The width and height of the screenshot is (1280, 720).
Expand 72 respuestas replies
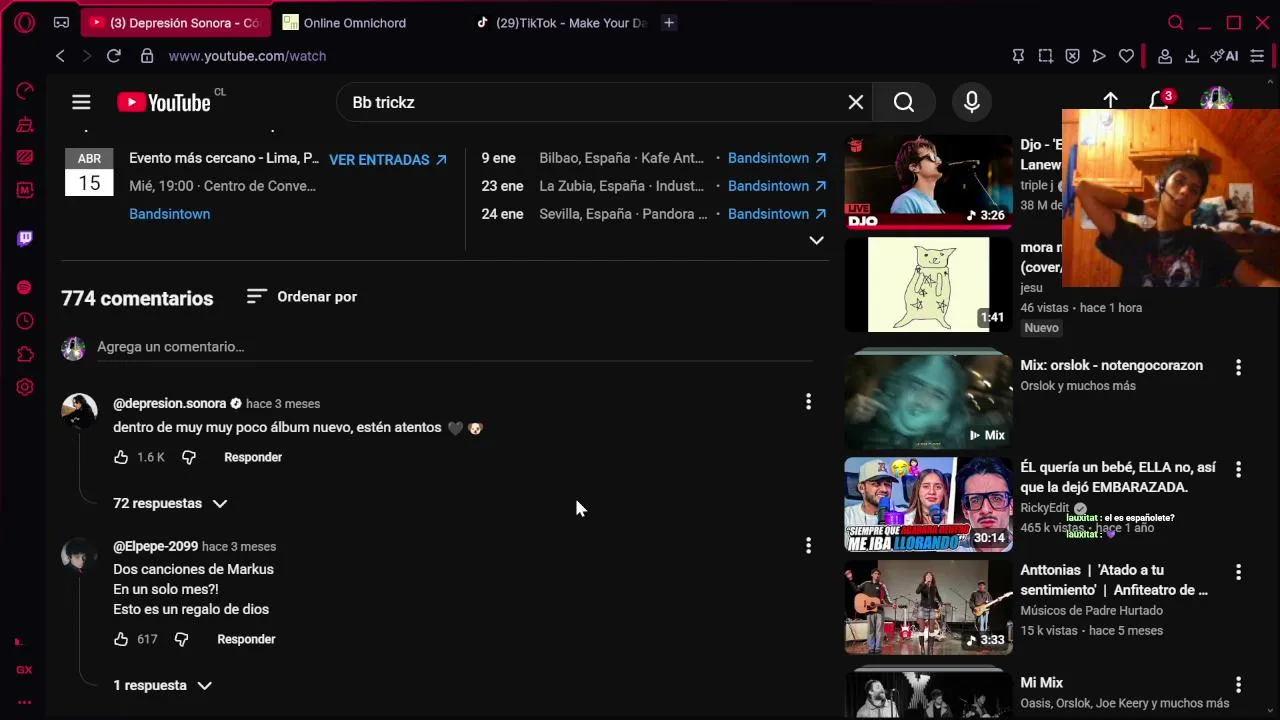point(170,503)
